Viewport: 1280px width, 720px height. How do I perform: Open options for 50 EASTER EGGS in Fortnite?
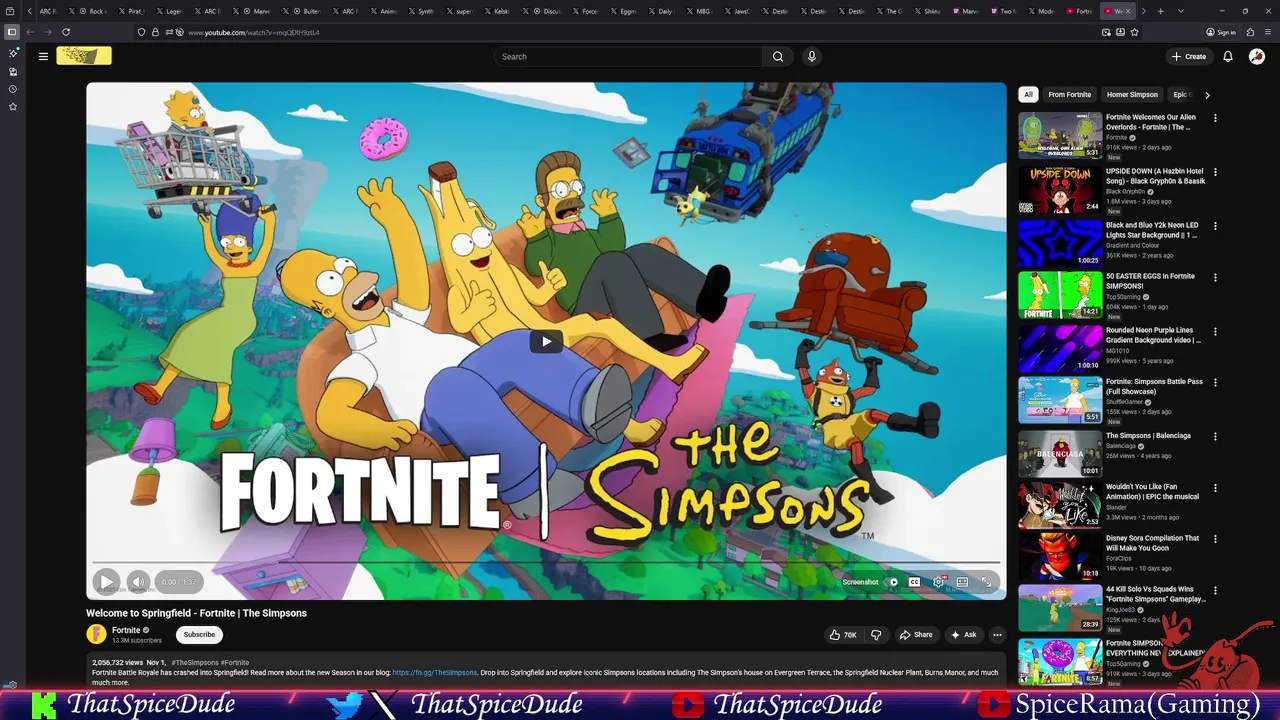[x=1215, y=277]
